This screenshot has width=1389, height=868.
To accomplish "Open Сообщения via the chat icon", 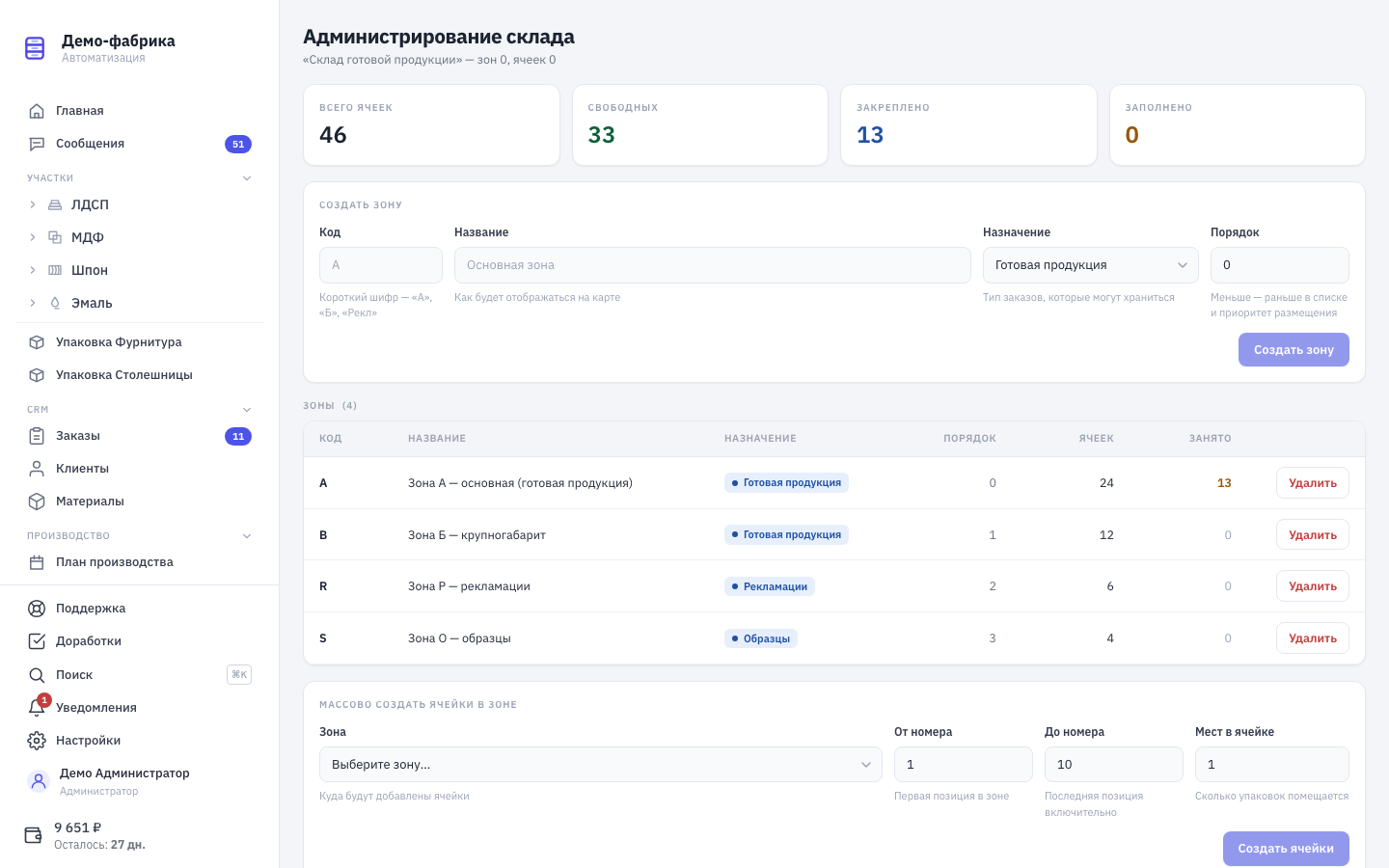I will (37, 144).
